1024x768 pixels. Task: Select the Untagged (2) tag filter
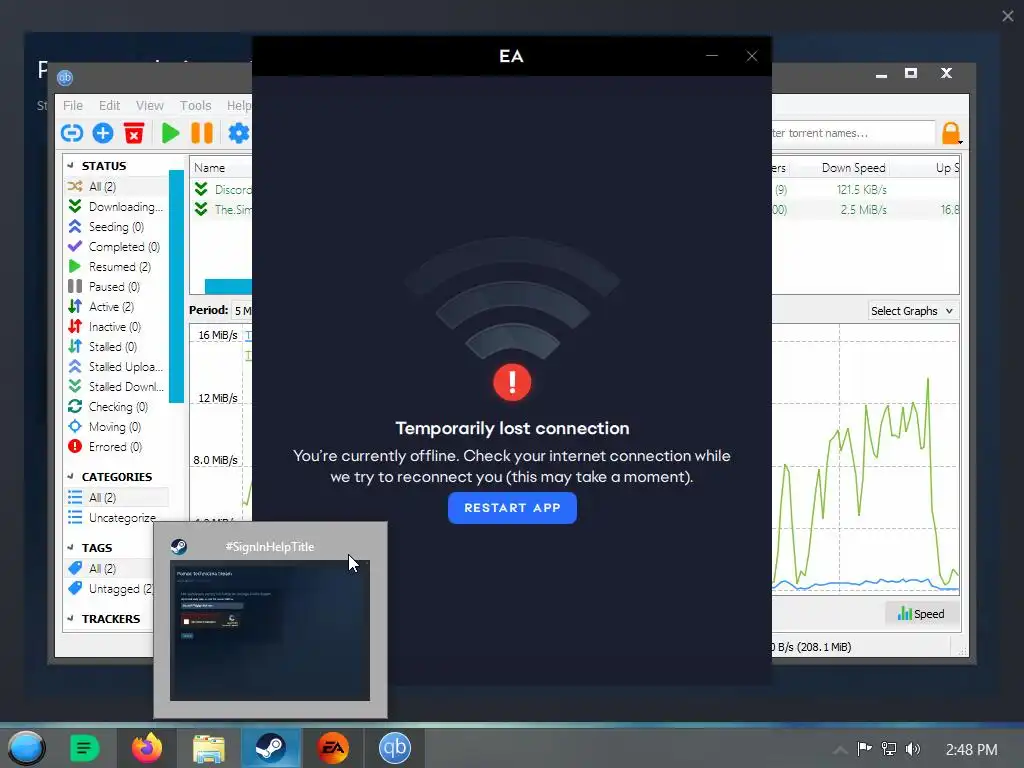tap(110, 588)
